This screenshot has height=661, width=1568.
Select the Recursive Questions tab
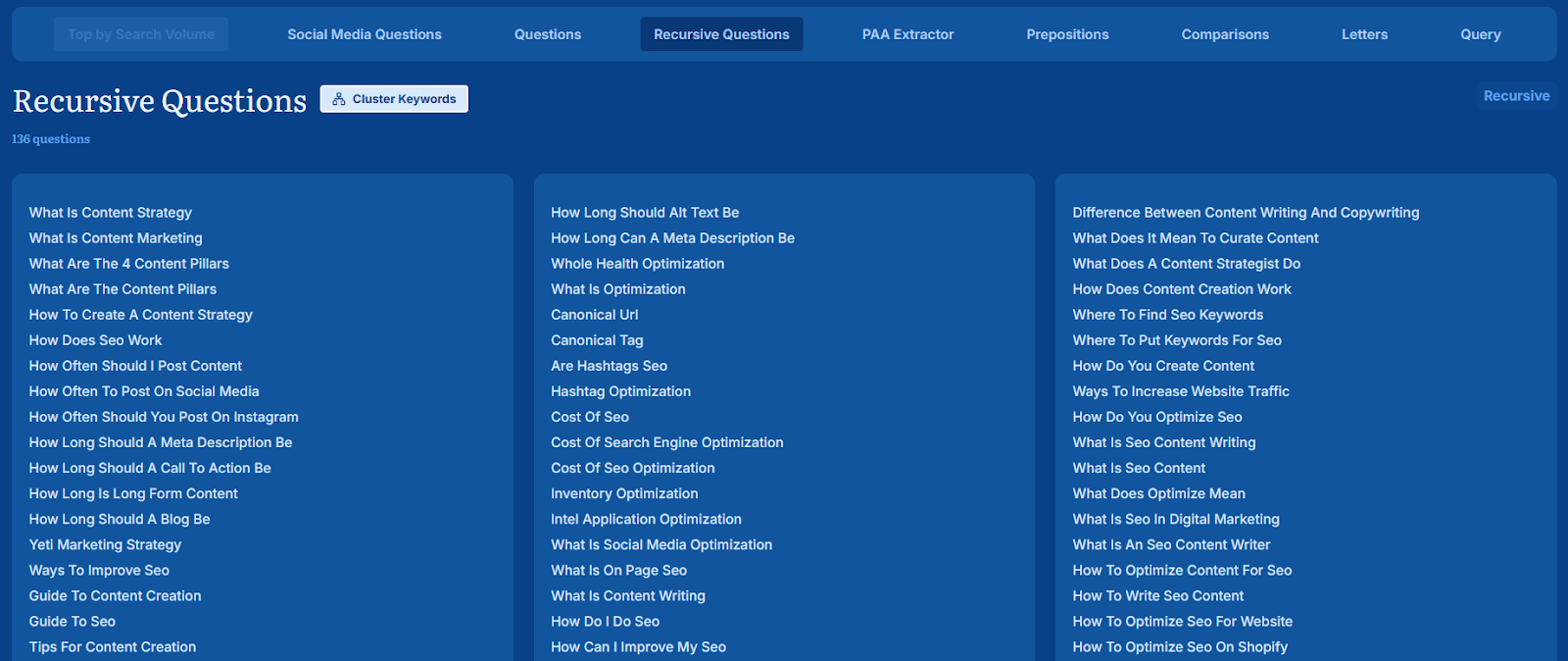721,34
